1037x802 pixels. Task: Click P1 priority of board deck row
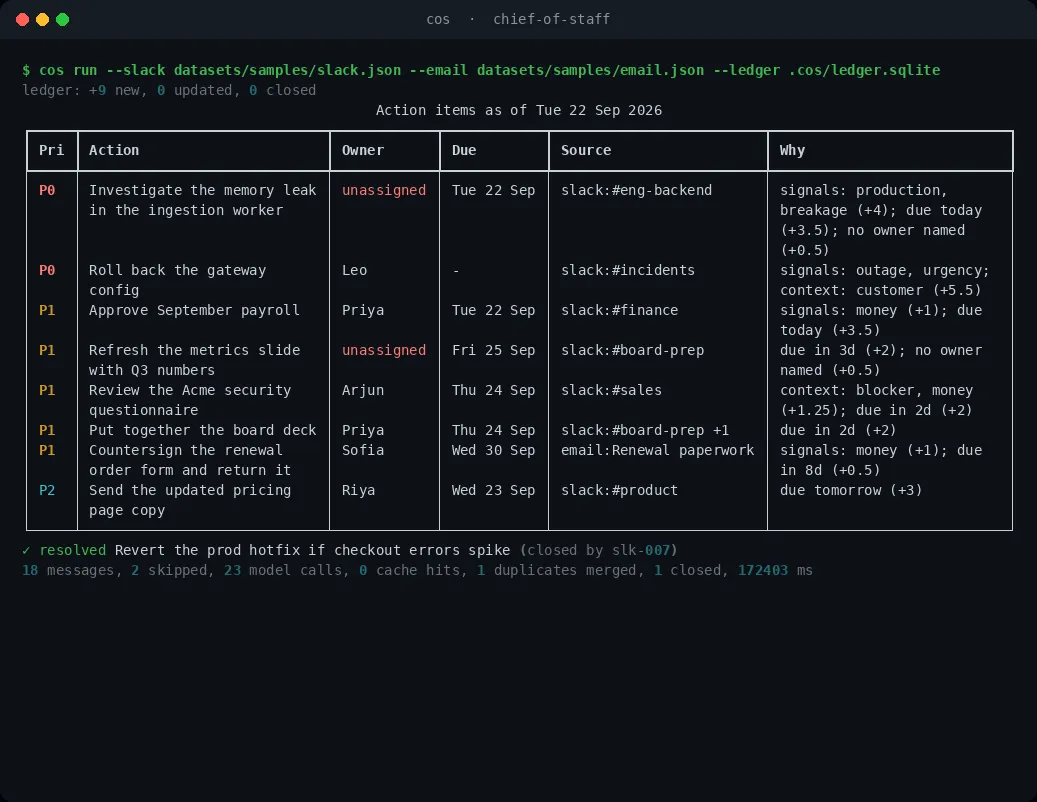coord(47,430)
